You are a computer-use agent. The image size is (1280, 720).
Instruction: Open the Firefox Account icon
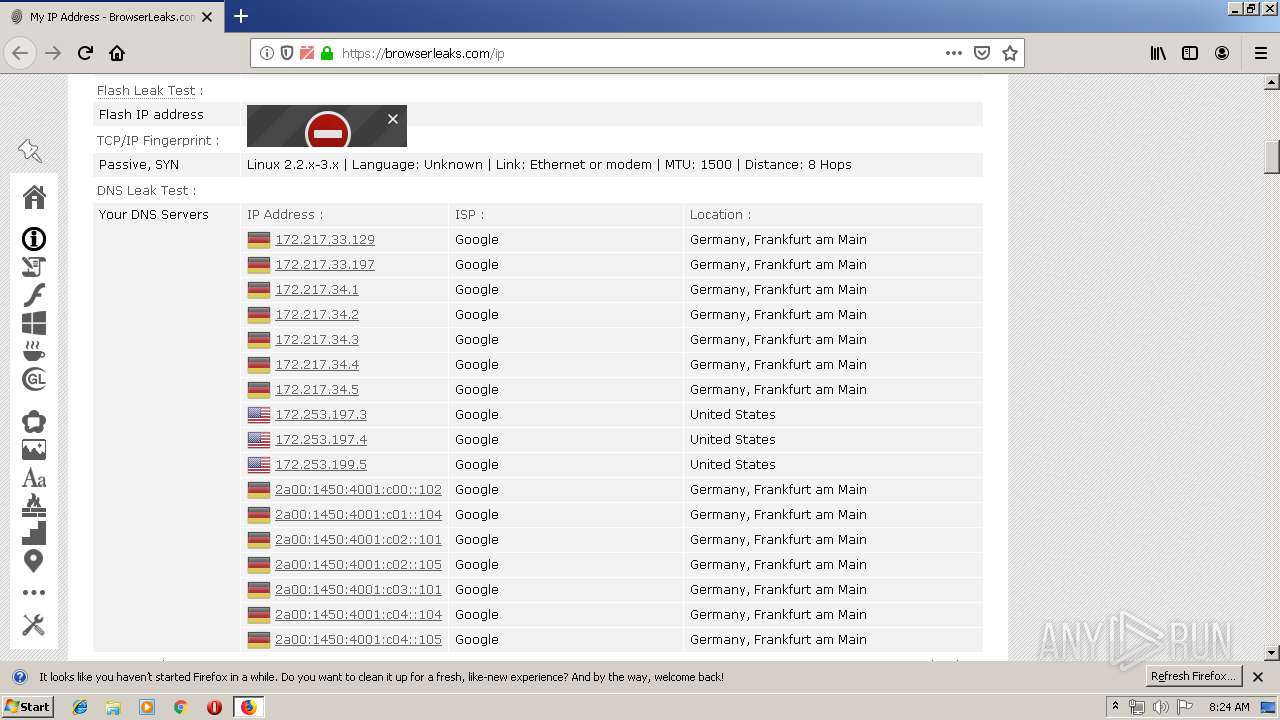pyautogui.click(x=1222, y=53)
